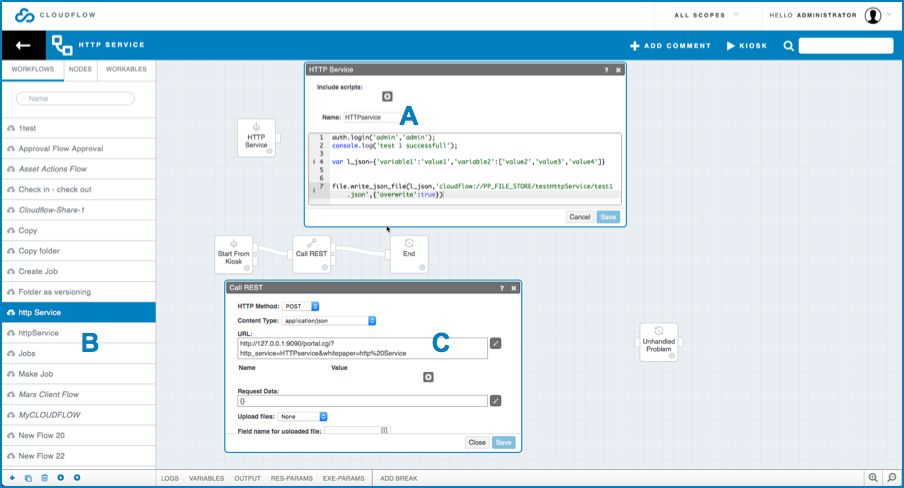
Task: Click into the header search field
Action: tap(846, 46)
